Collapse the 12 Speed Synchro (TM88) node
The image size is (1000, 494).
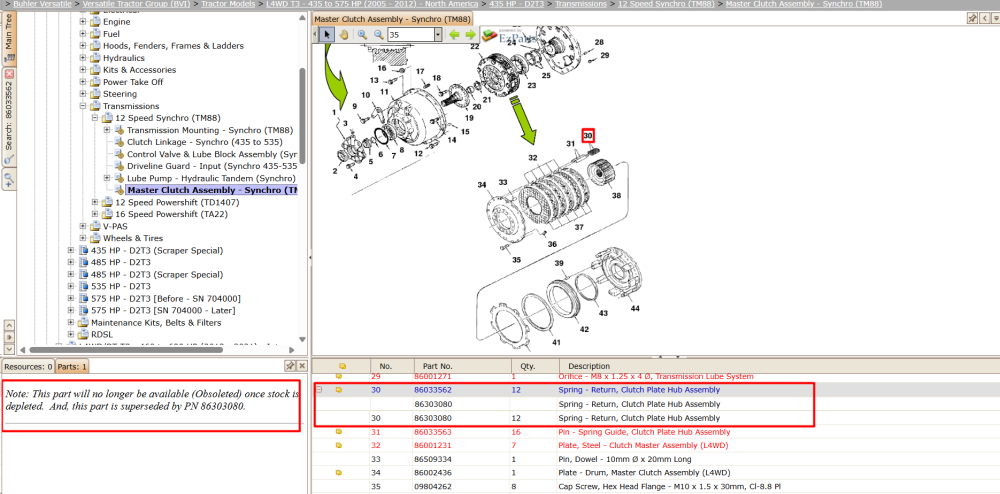coord(95,118)
